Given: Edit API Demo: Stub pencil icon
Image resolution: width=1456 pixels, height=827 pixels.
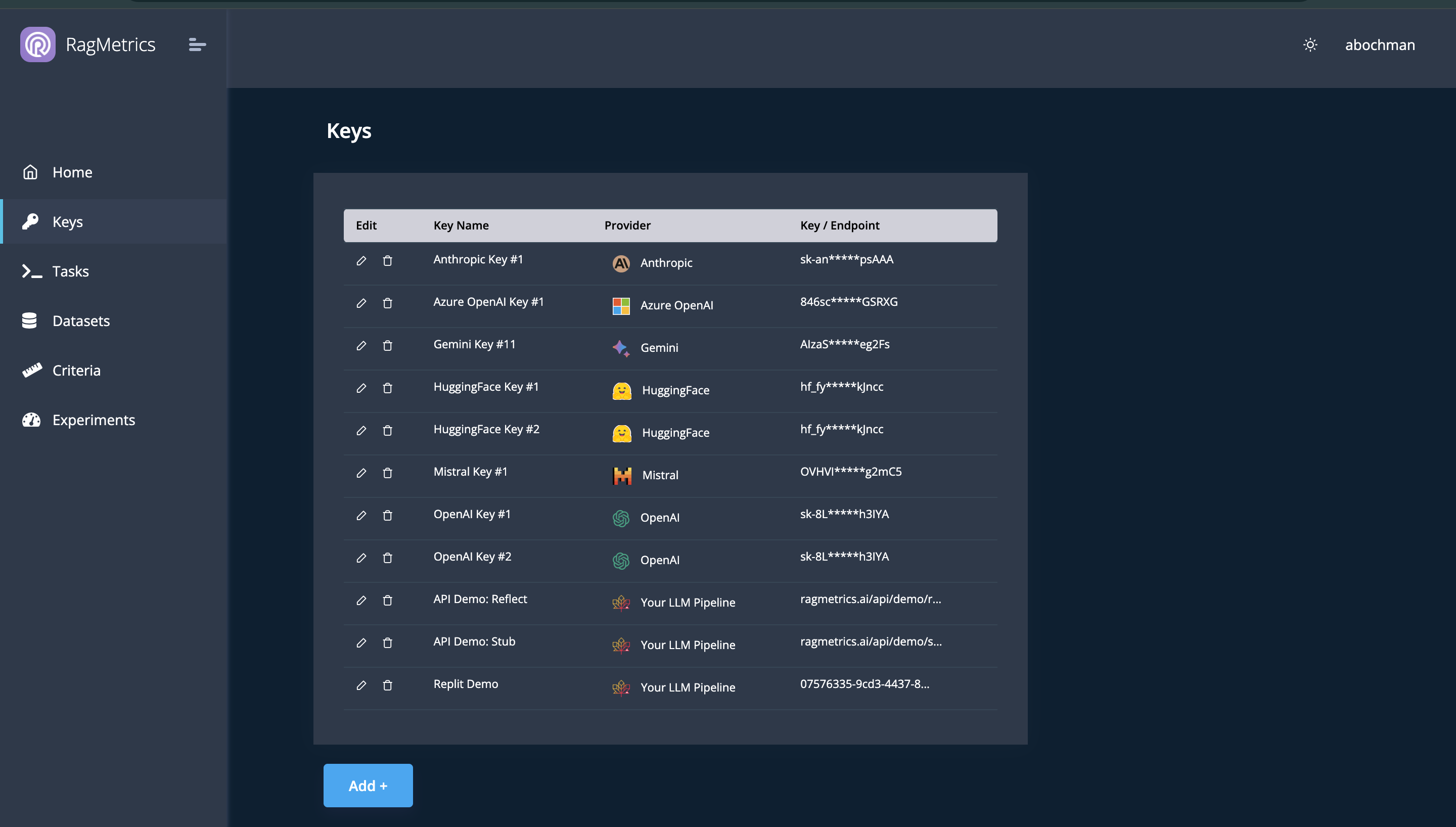Looking at the screenshot, I should pyautogui.click(x=361, y=643).
